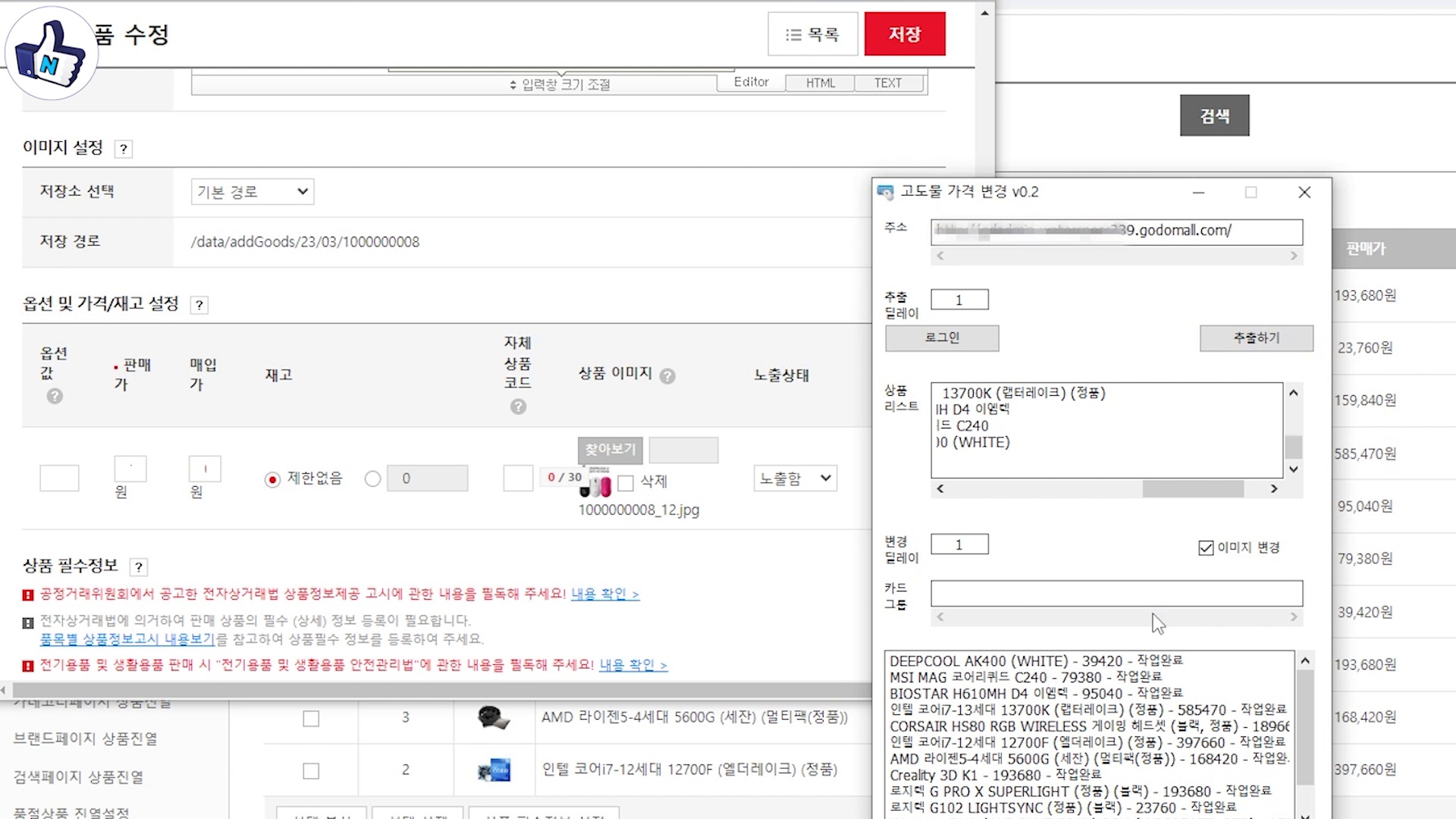Screen dimensions: 1456x819
Task: Click the help icon beside 상품 필수정보
Action: 139,566
